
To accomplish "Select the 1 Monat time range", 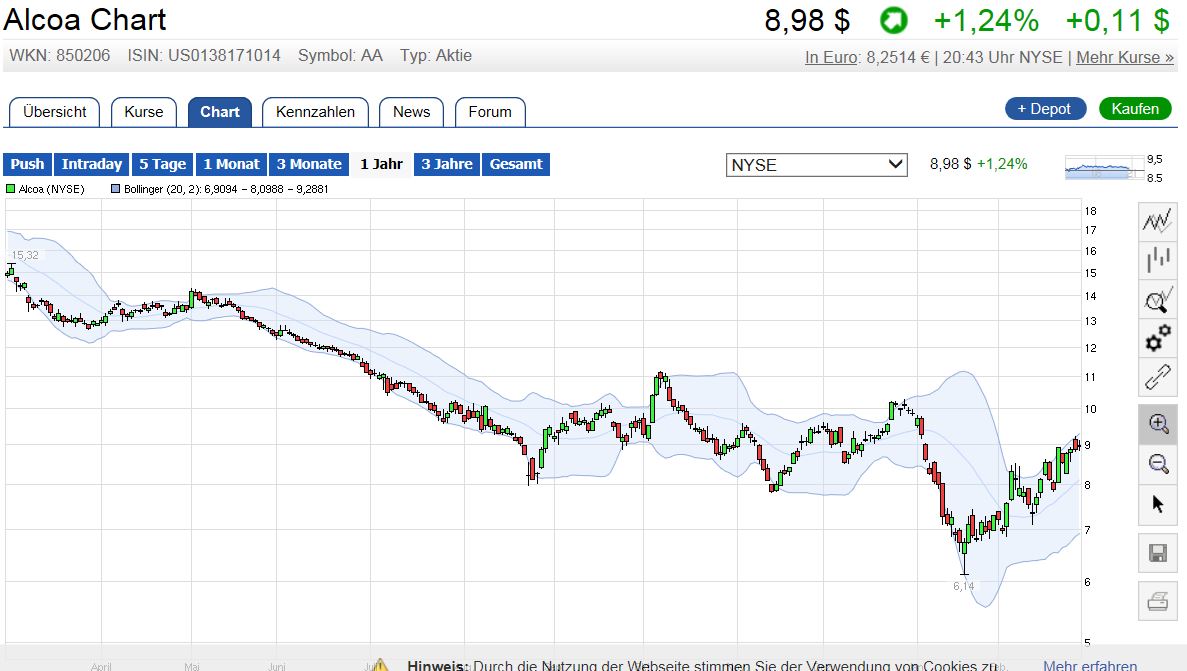I will click(231, 164).
